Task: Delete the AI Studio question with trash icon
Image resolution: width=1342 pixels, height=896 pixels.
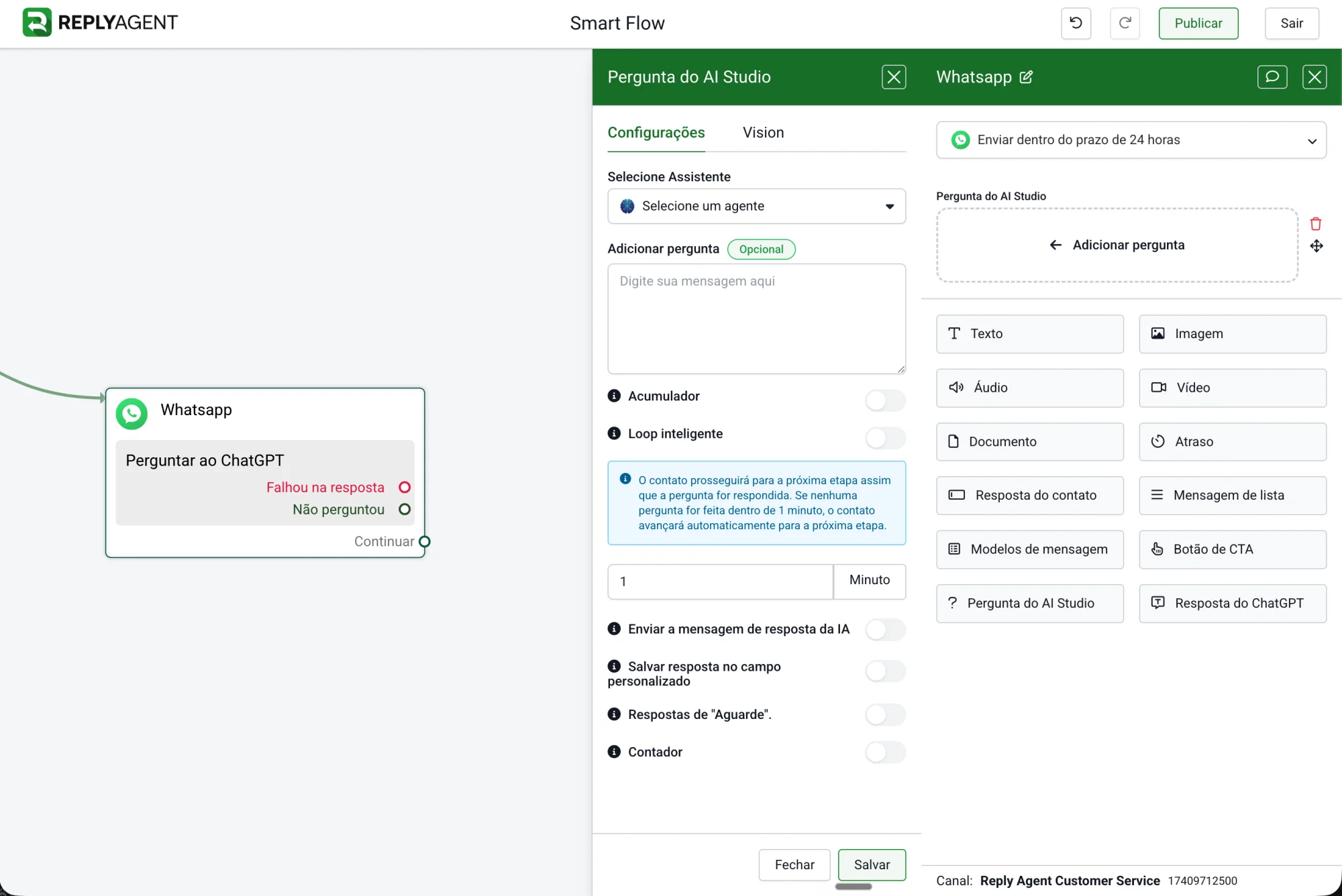Action: point(1316,223)
